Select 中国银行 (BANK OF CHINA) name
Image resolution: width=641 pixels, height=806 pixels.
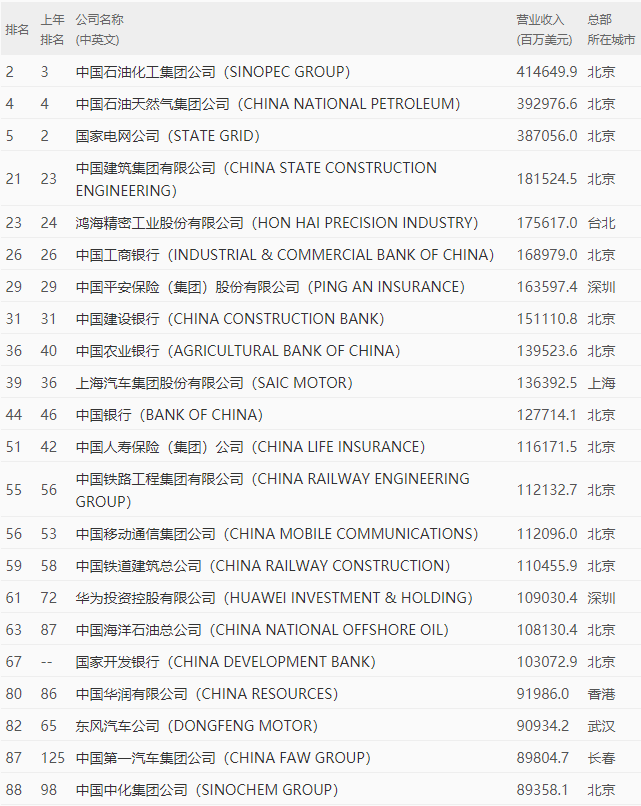tap(169, 414)
